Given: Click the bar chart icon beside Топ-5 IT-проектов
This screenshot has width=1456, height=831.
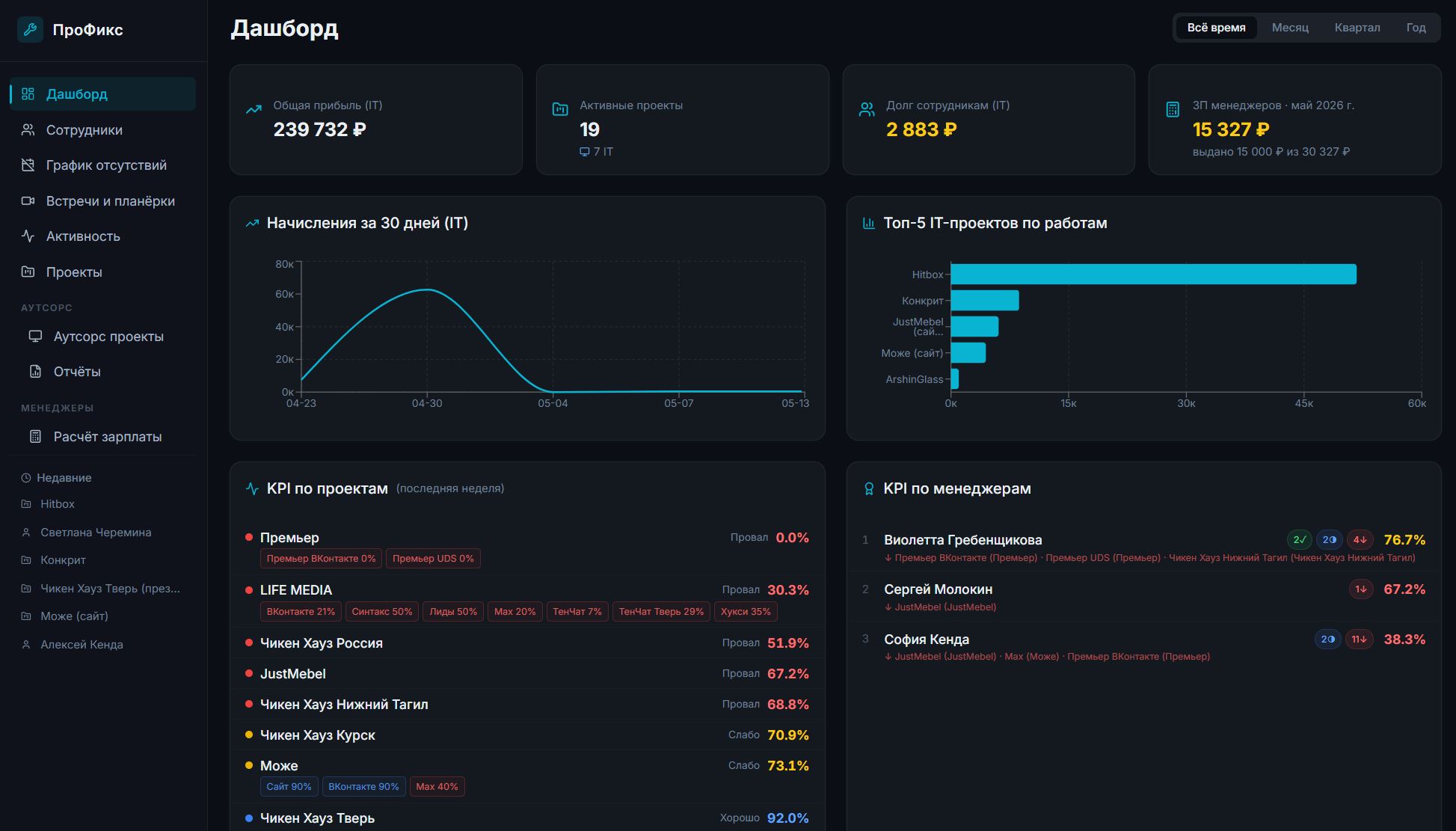Looking at the screenshot, I should click(869, 223).
